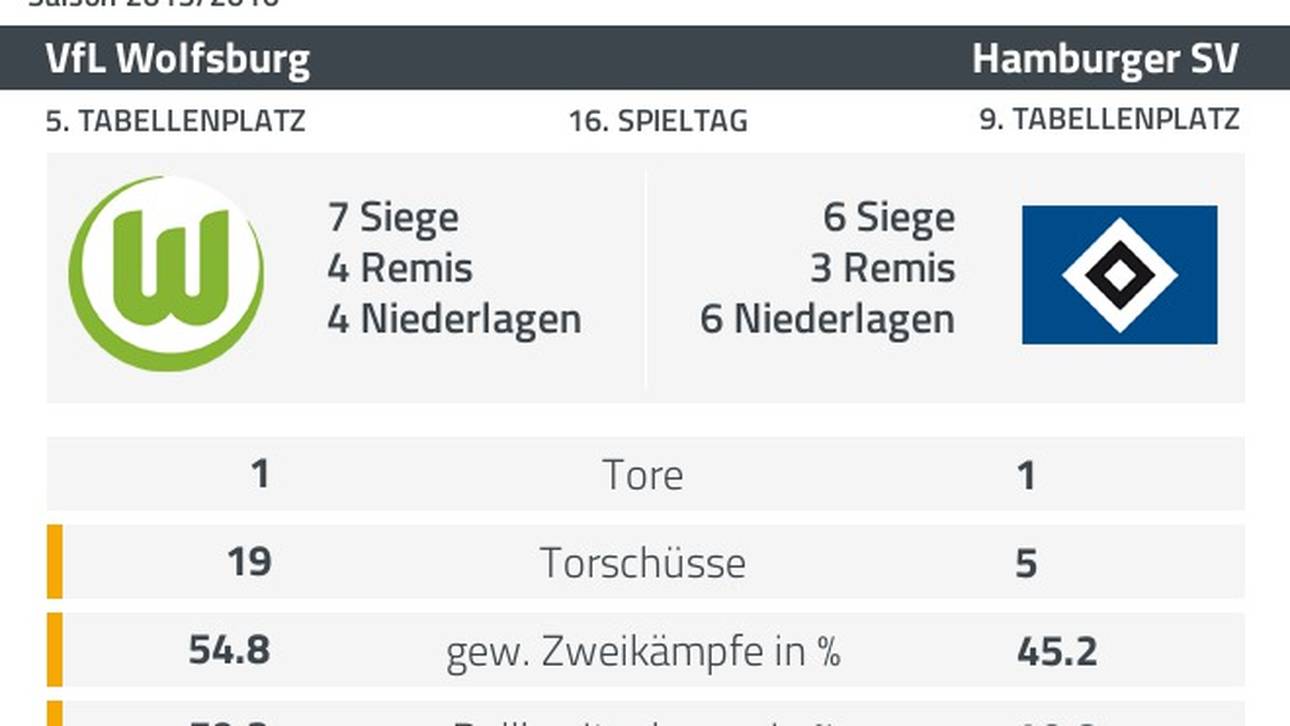Click the VfL Wolfsburg club logo

167,273
